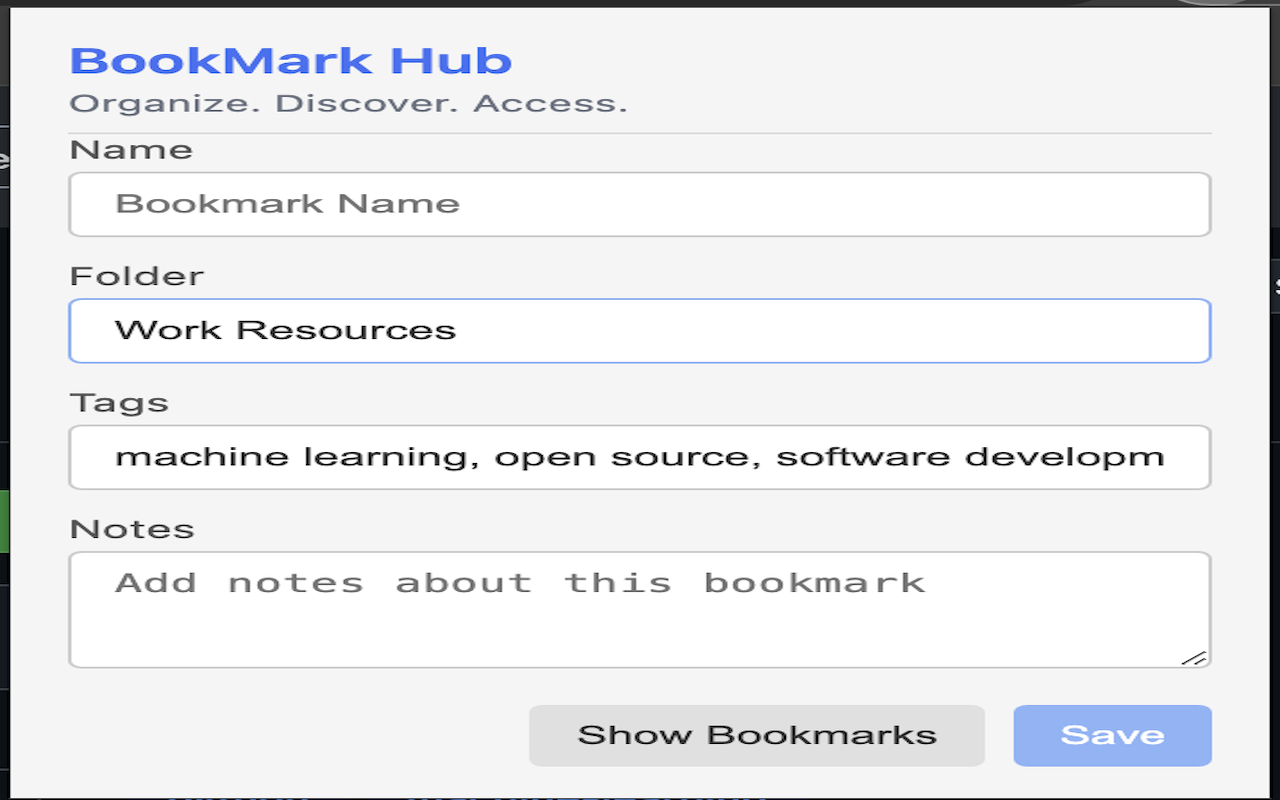Click the Save button
This screenshot has width=1280, height=800.
(x=1112, y=735)
